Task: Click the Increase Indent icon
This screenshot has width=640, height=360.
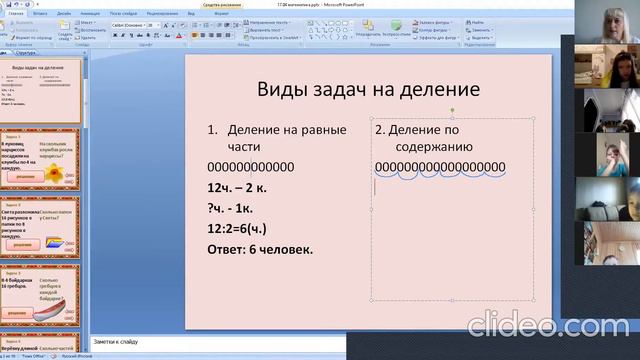Action: click(227, 25)
